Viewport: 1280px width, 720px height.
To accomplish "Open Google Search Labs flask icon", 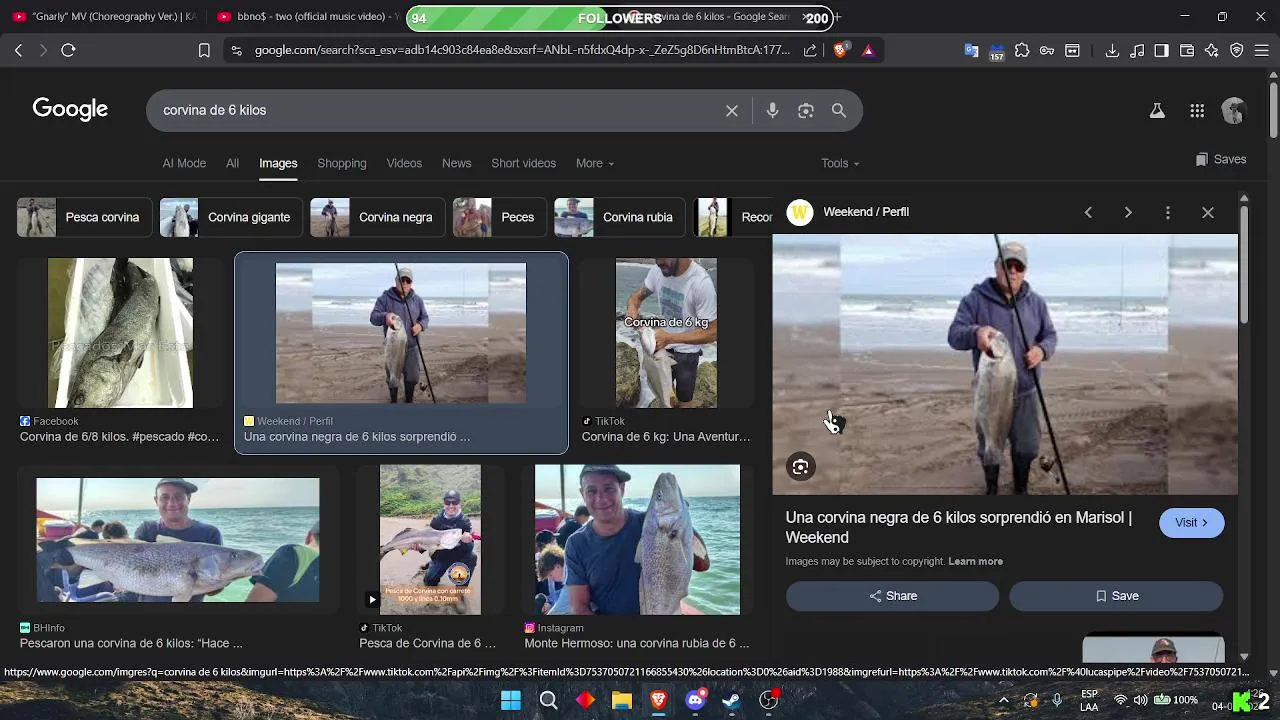I will coord(1157,111).
